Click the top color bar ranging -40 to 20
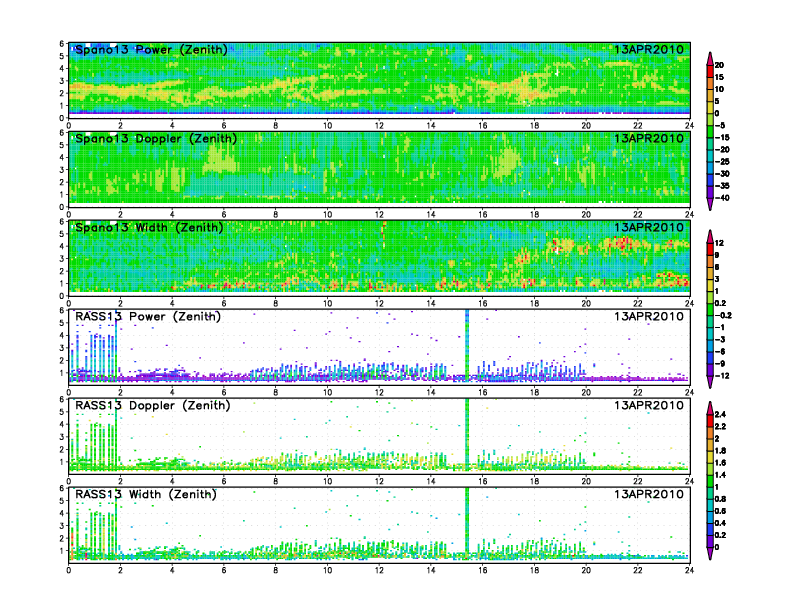 (710, 131)
